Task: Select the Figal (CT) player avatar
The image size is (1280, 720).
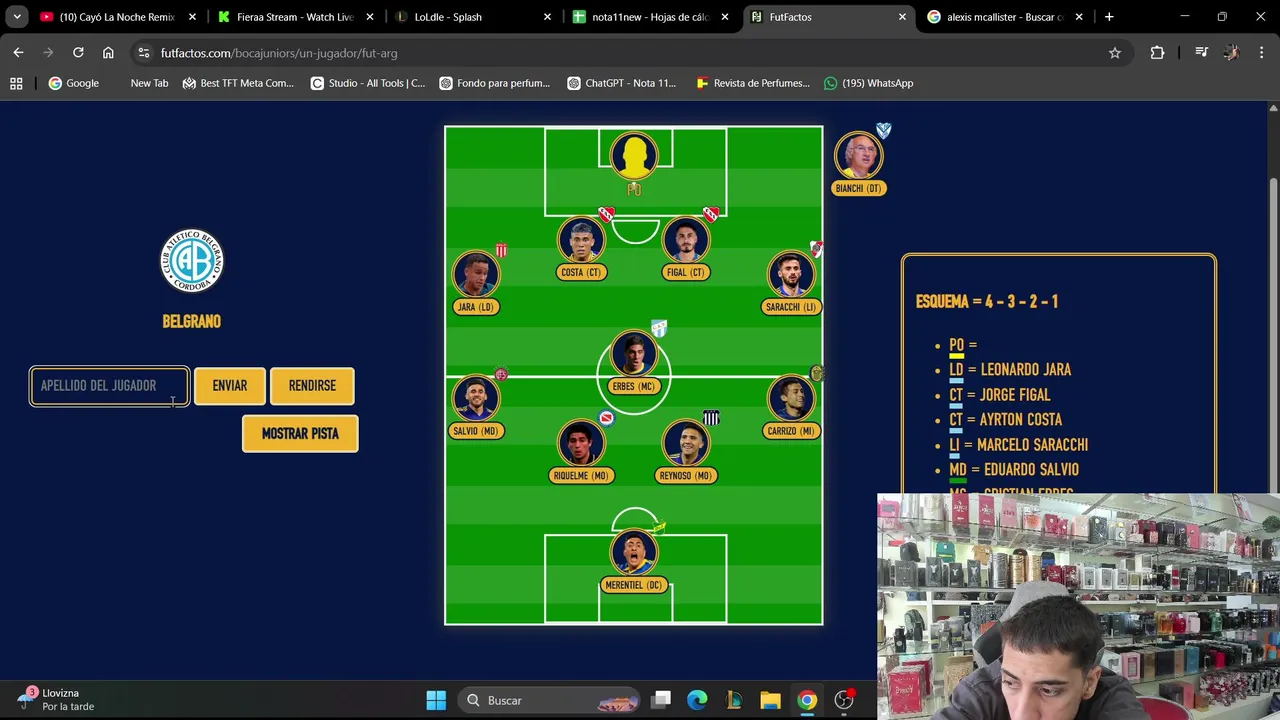Action: 686,241
